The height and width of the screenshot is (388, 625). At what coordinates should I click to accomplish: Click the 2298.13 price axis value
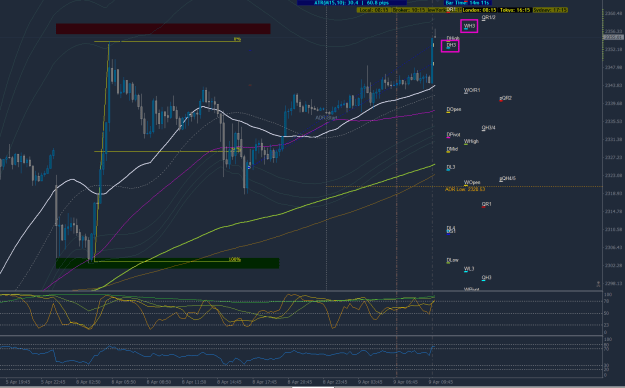(x=613, y=284)
